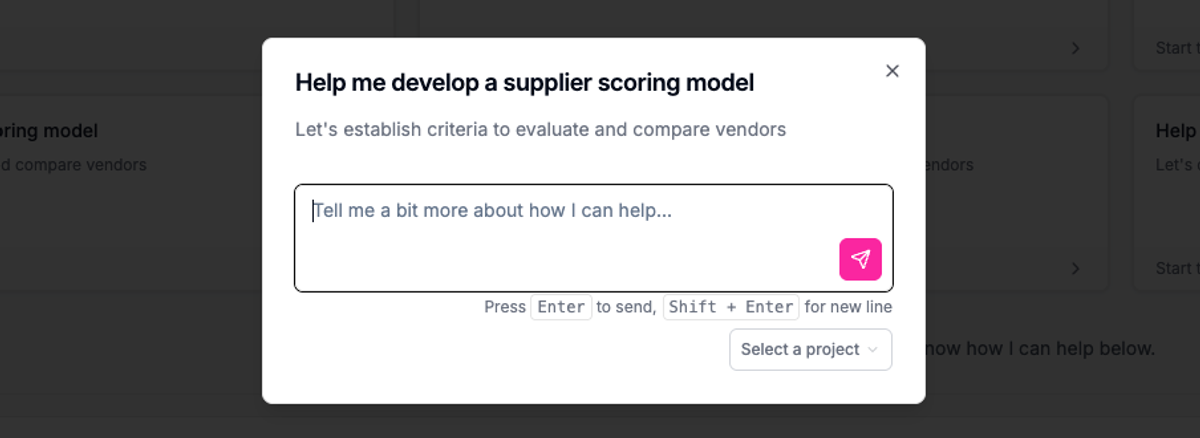1200x438 pixels.
Task: Click the subtitle 'Let's establish criteria' text
Action: pyautogui.click(x=540, y=129)
